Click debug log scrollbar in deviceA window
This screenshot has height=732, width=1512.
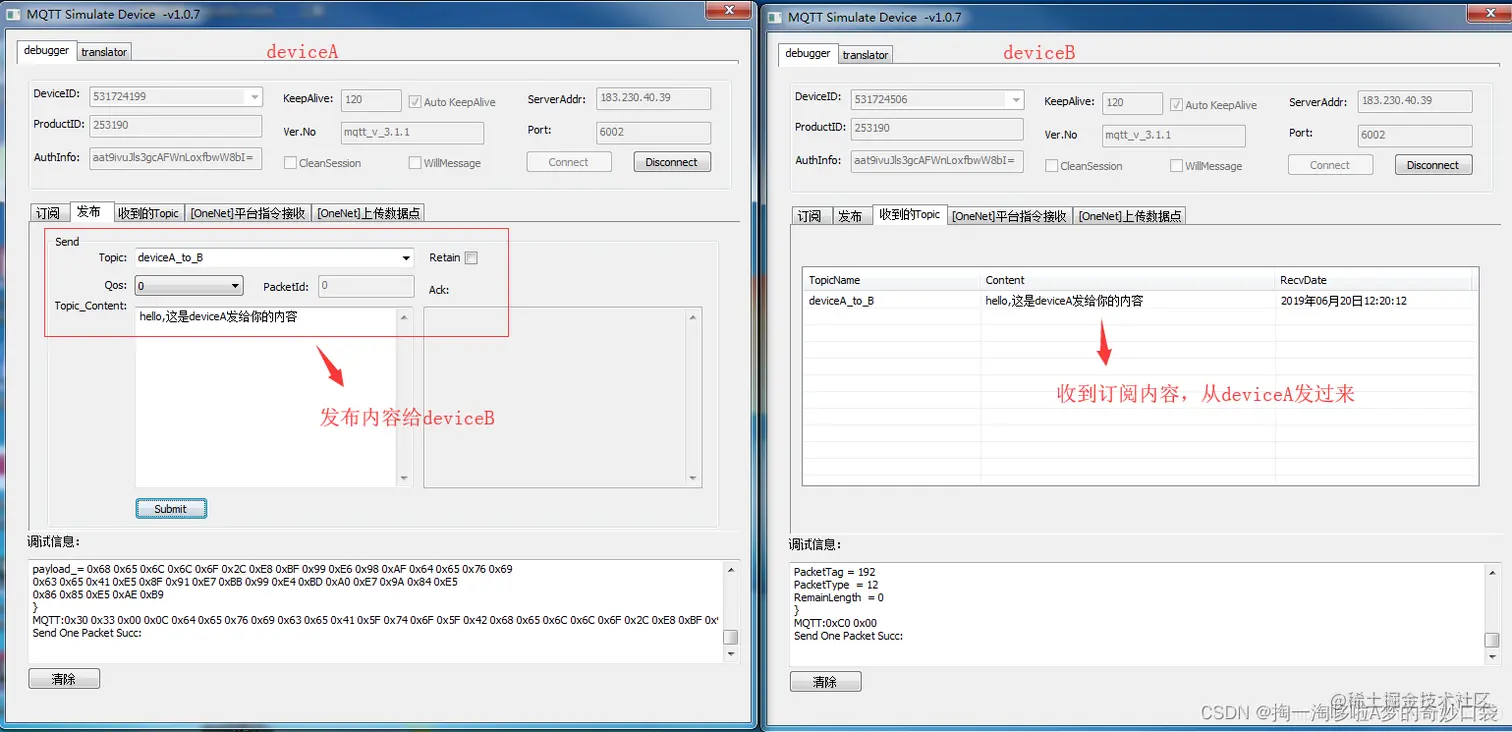pos(731,611)
